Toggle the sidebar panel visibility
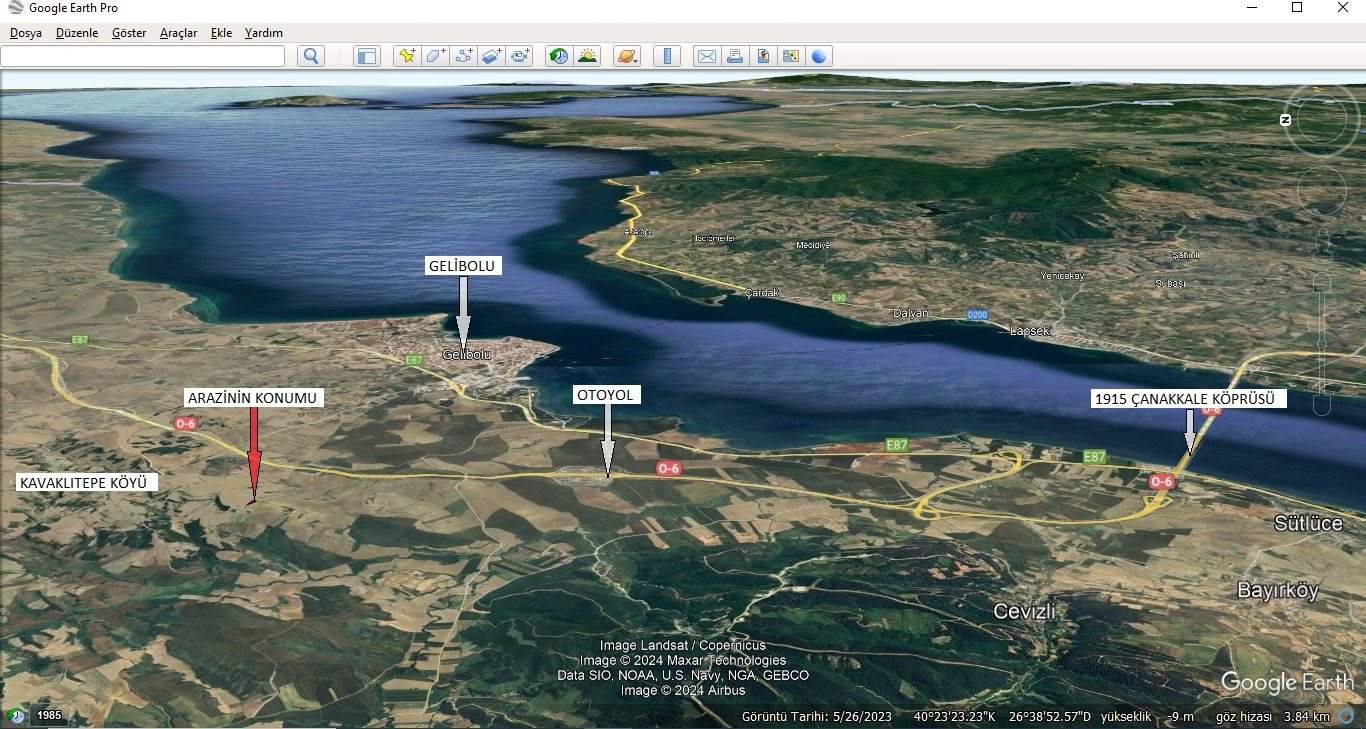The height and width of the screenshot is (729, 1366). tap(367, 56)
